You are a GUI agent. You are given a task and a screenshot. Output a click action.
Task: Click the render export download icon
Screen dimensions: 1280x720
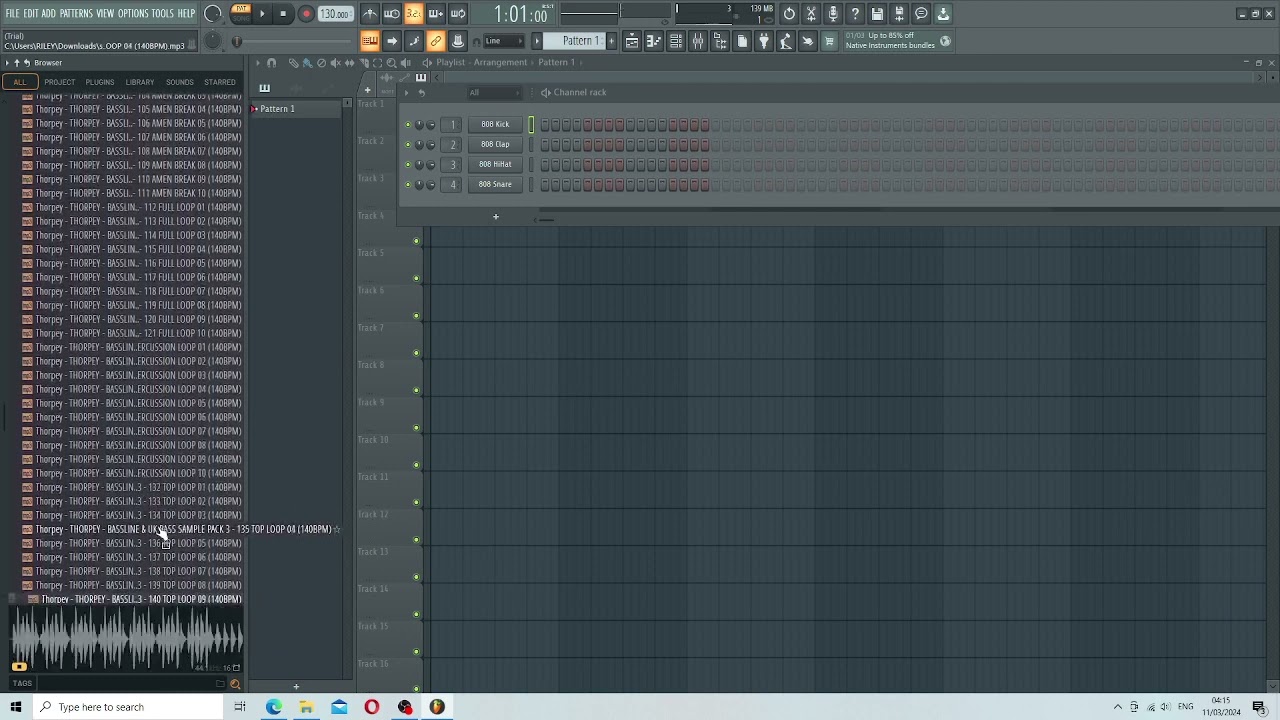tap(943, 14)
